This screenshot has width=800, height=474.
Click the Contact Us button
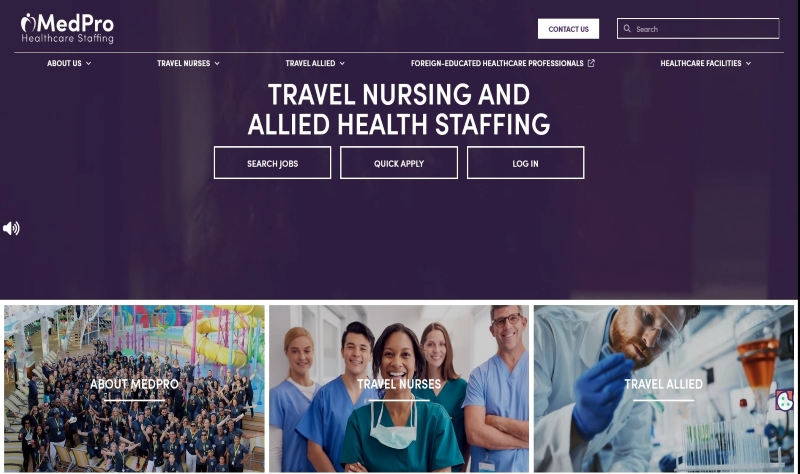tap(568, 29)
